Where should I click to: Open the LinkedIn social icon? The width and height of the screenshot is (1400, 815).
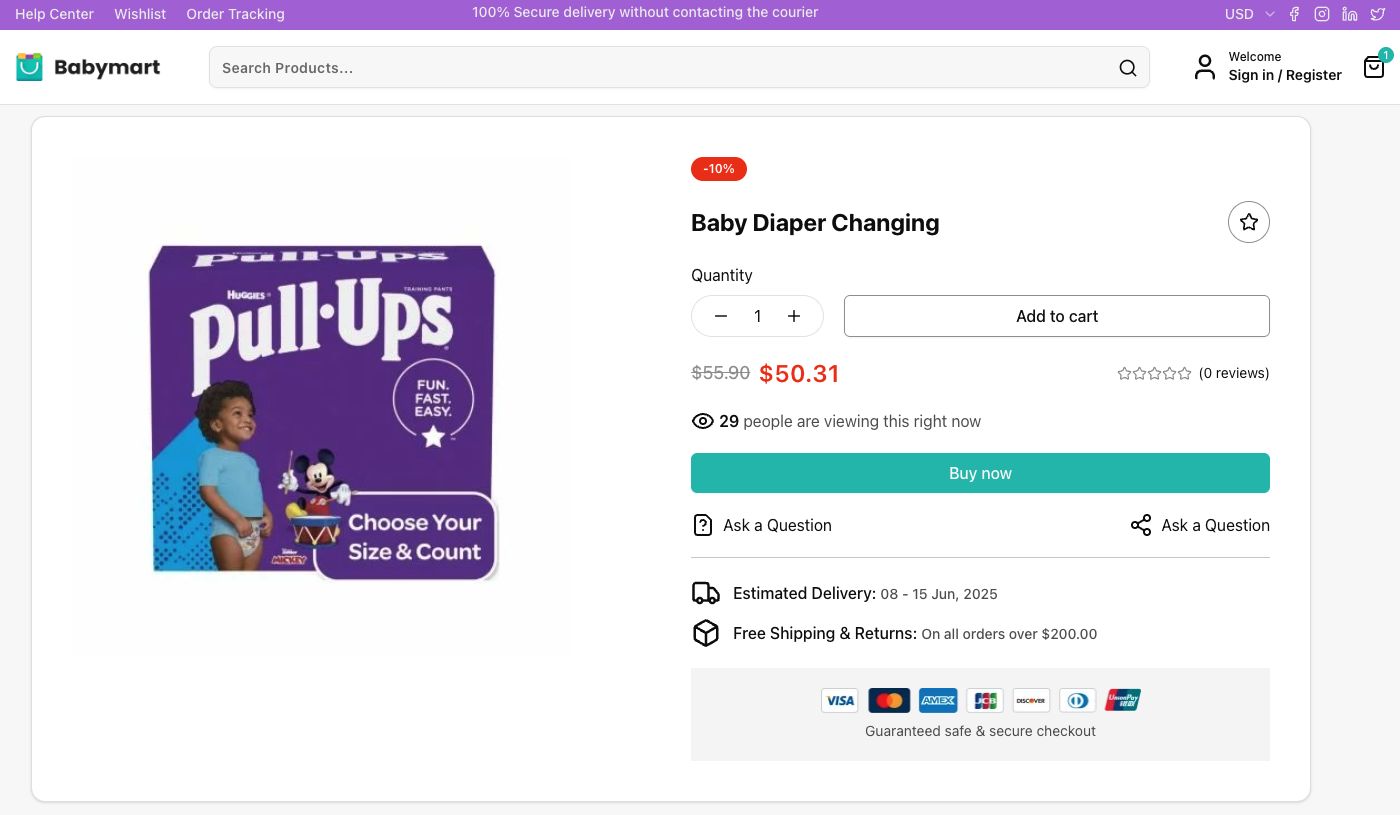click(x=1350, y=14)
